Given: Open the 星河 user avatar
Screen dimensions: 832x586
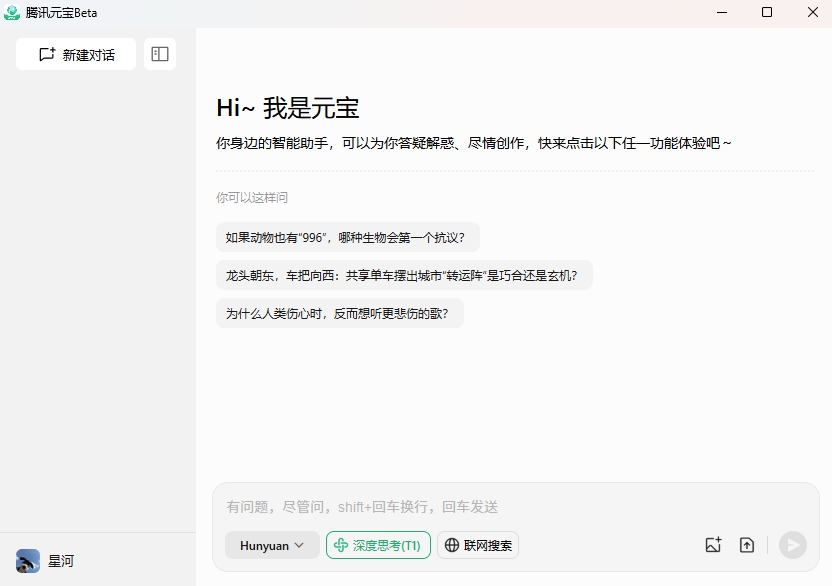Looking at the screenshot, I should pyautogui.click(x=28, y=561).
